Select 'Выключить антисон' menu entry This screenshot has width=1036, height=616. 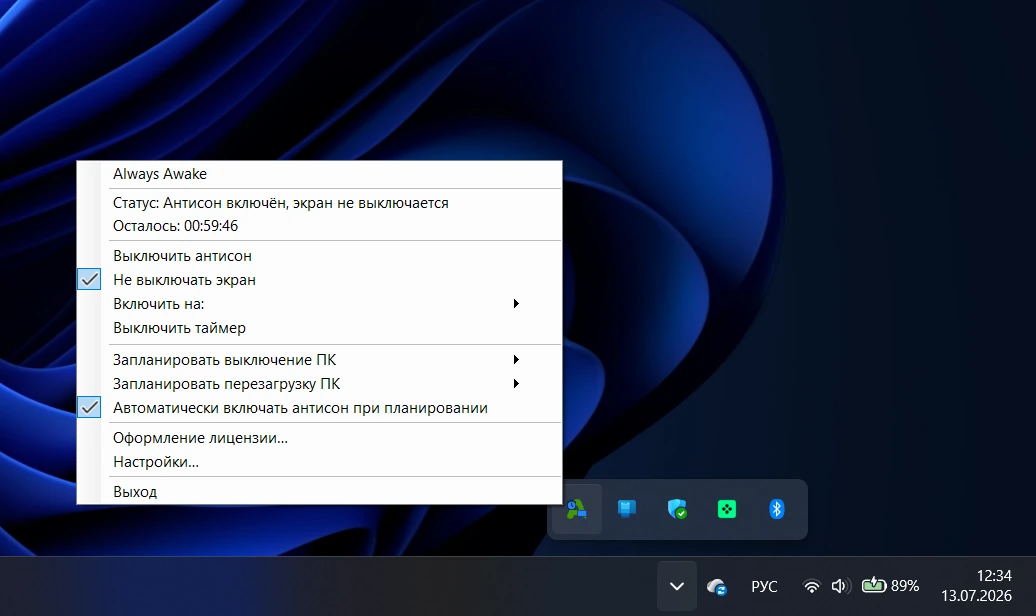pyautogui.click(x=319, y=256)
